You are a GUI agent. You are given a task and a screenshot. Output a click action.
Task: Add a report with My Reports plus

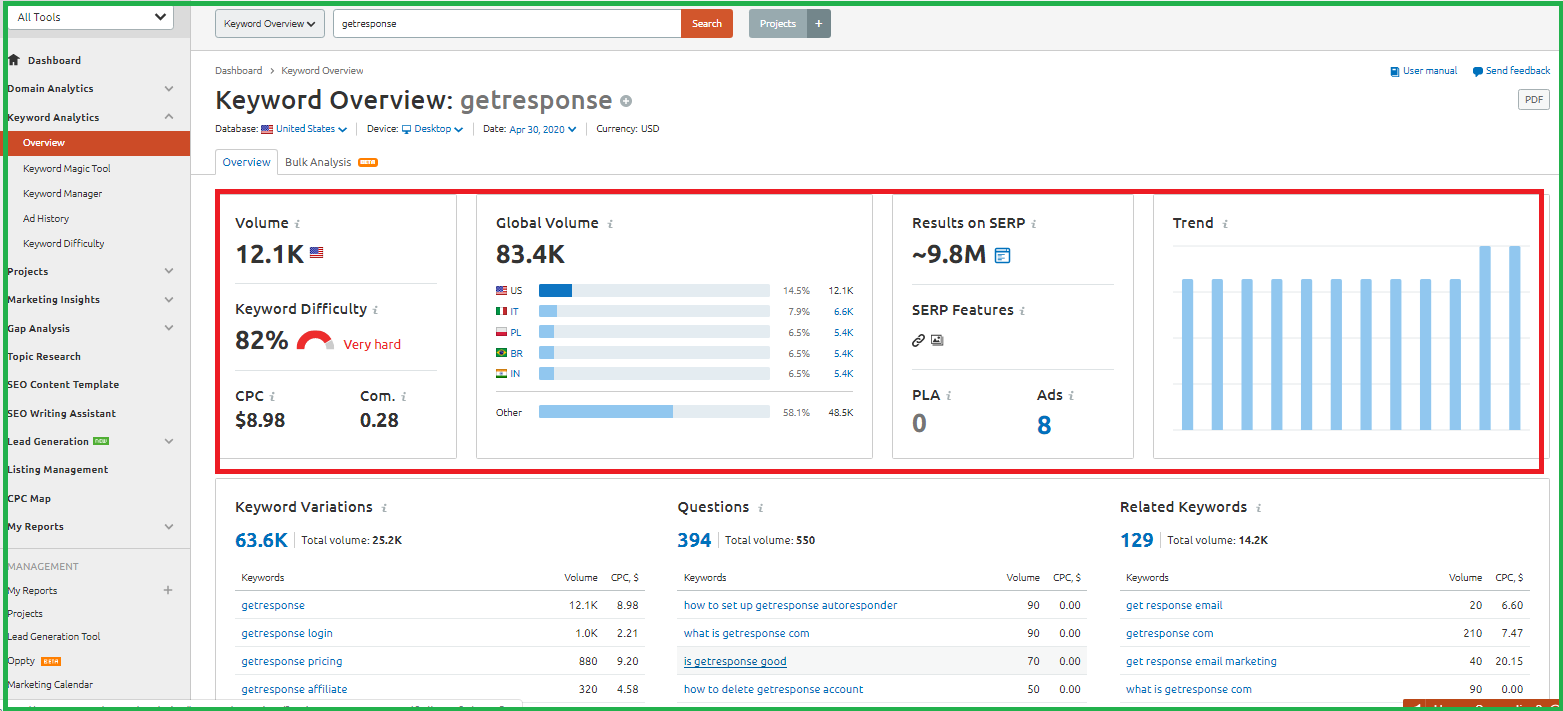click(168, 590)
